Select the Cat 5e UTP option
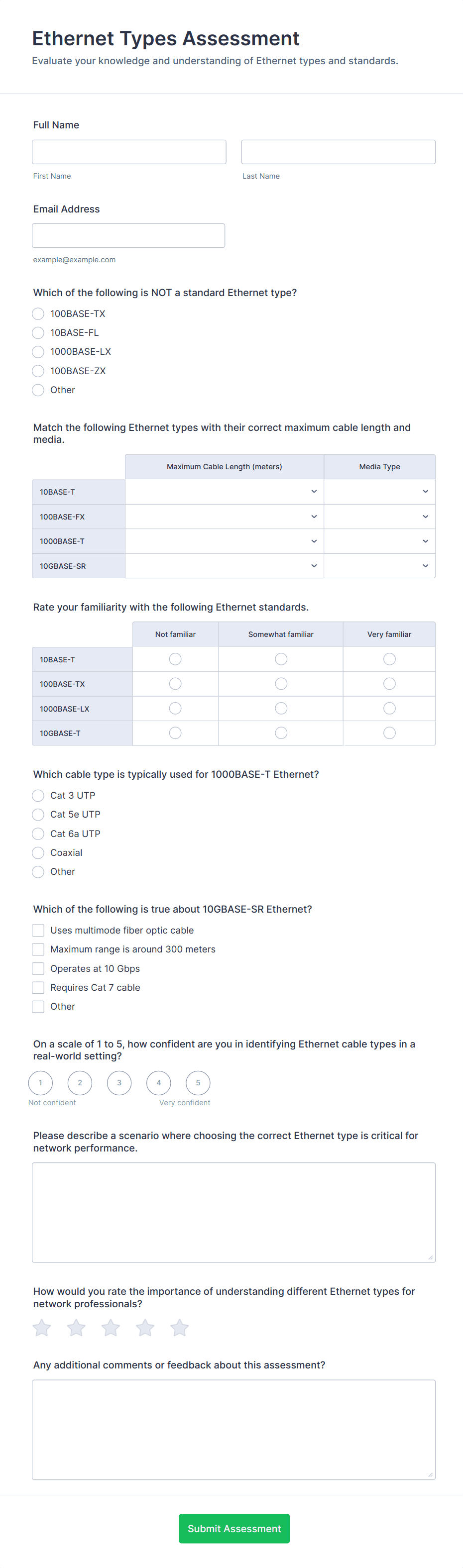 point(38,815)
